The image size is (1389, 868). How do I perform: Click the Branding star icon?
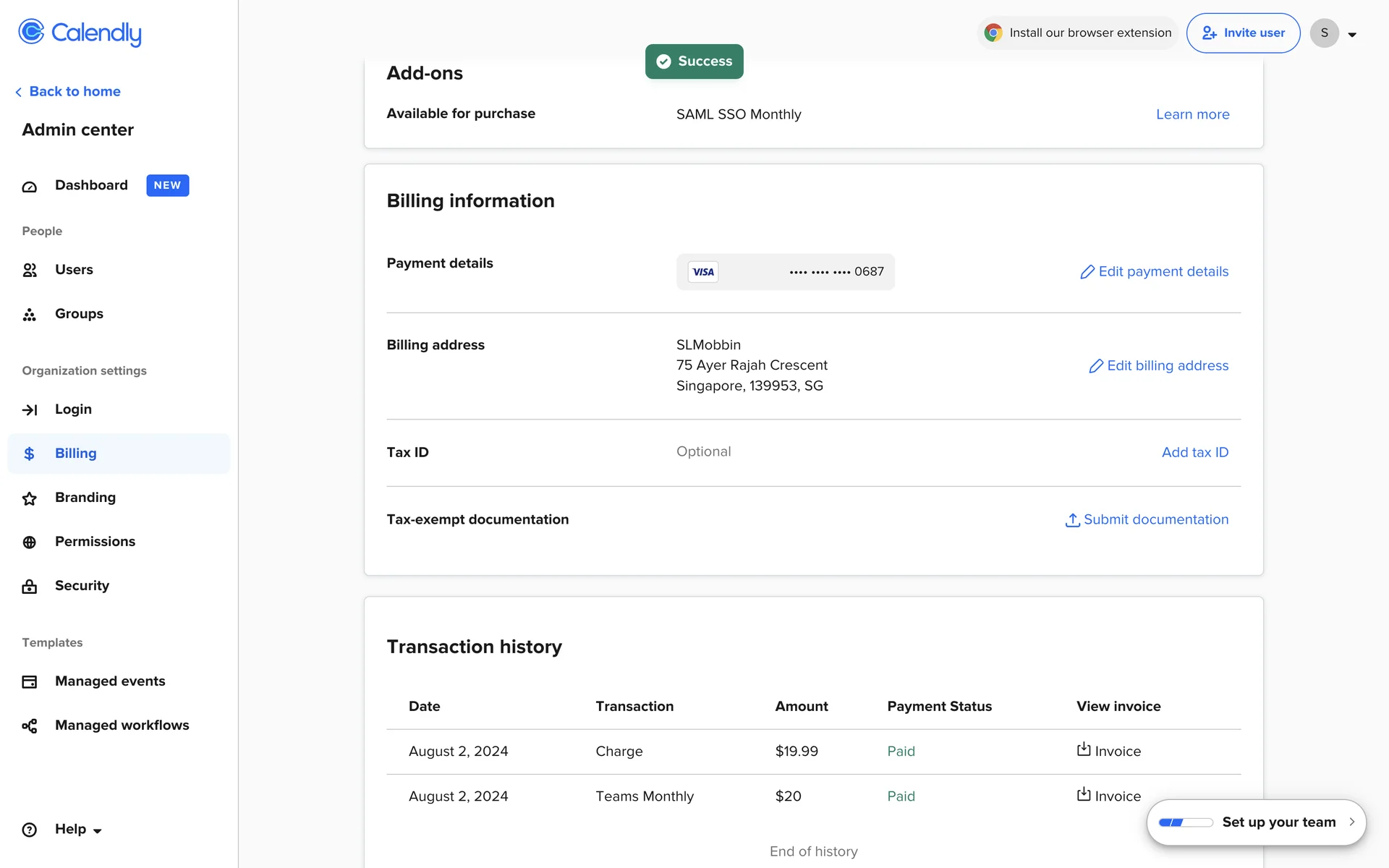[30, 498]
